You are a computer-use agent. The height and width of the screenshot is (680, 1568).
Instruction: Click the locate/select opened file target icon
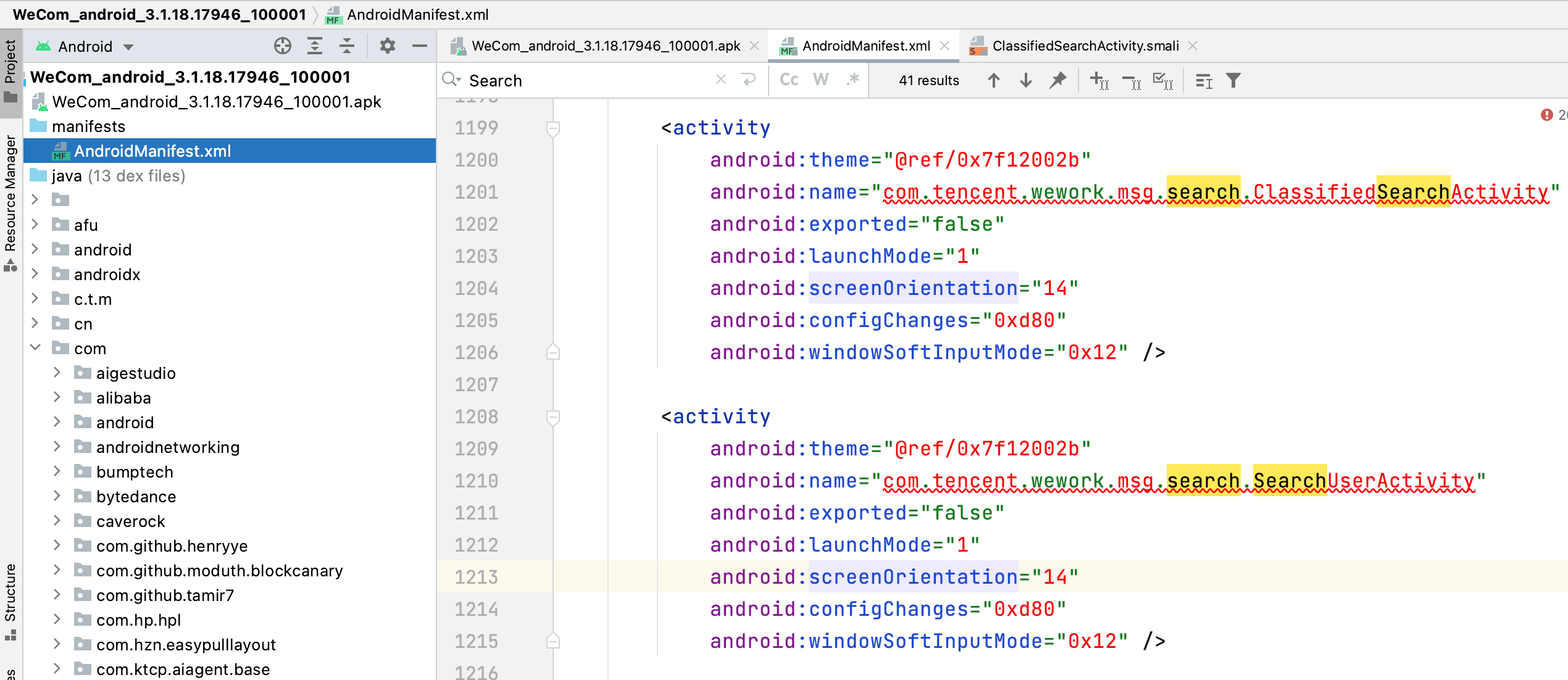pyautogui.click(x=282, y=46)
